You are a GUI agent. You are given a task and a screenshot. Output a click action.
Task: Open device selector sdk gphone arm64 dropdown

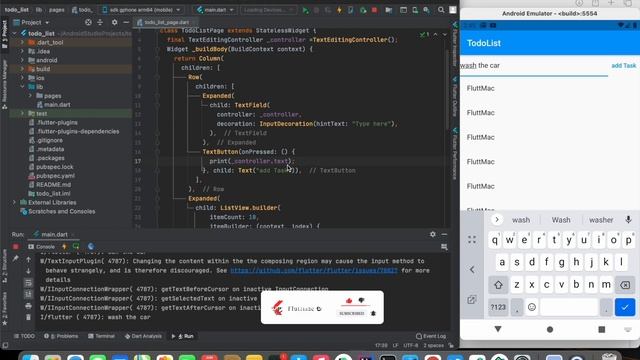141,10
